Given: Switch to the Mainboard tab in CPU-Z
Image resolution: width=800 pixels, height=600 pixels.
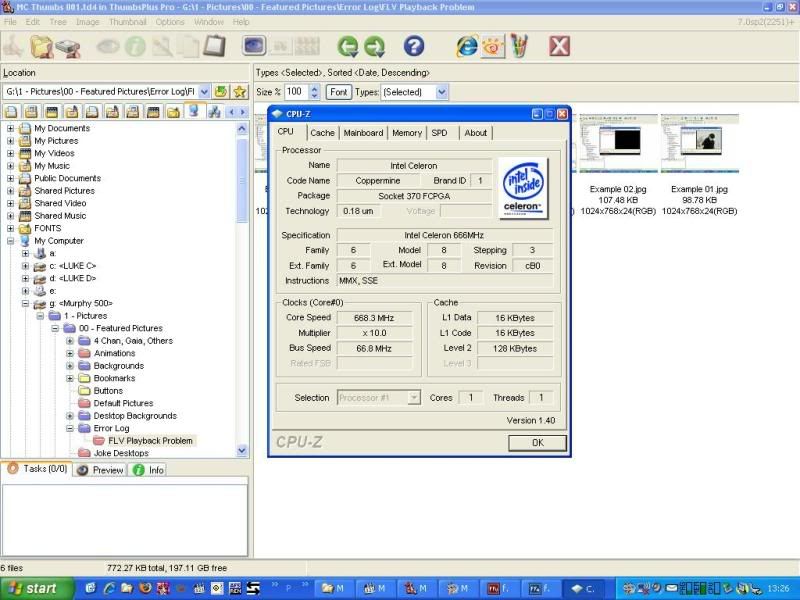Looking at the screenshot, I should (363, 133).
